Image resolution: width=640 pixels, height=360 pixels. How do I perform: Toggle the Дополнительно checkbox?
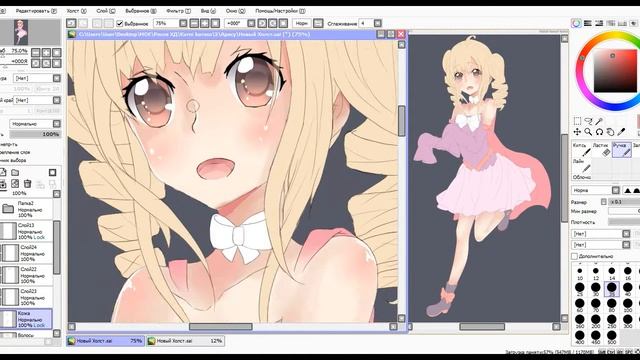point(574,256)
